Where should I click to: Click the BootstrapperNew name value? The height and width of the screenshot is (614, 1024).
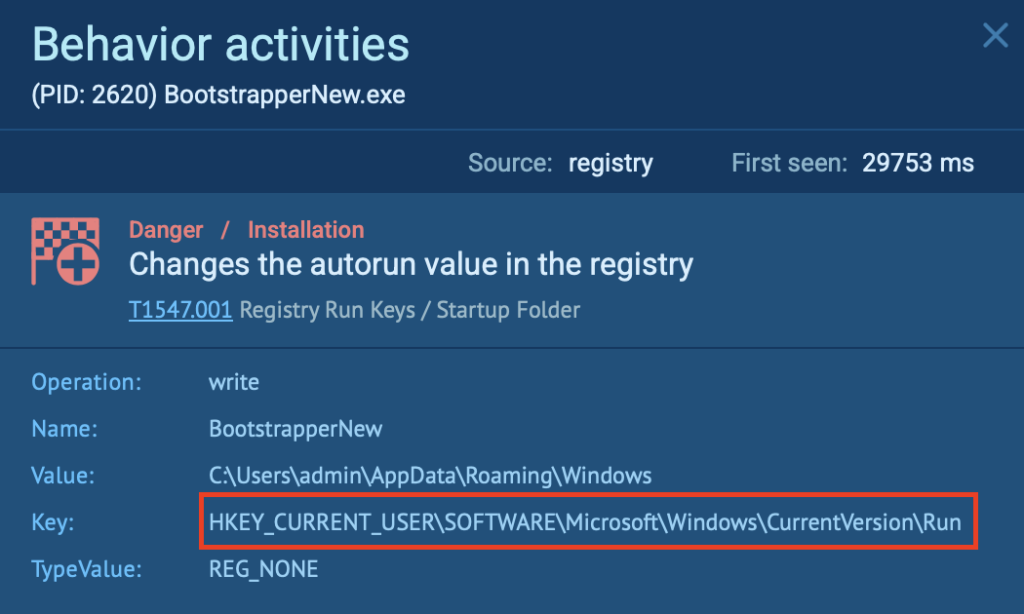[295, 428]
